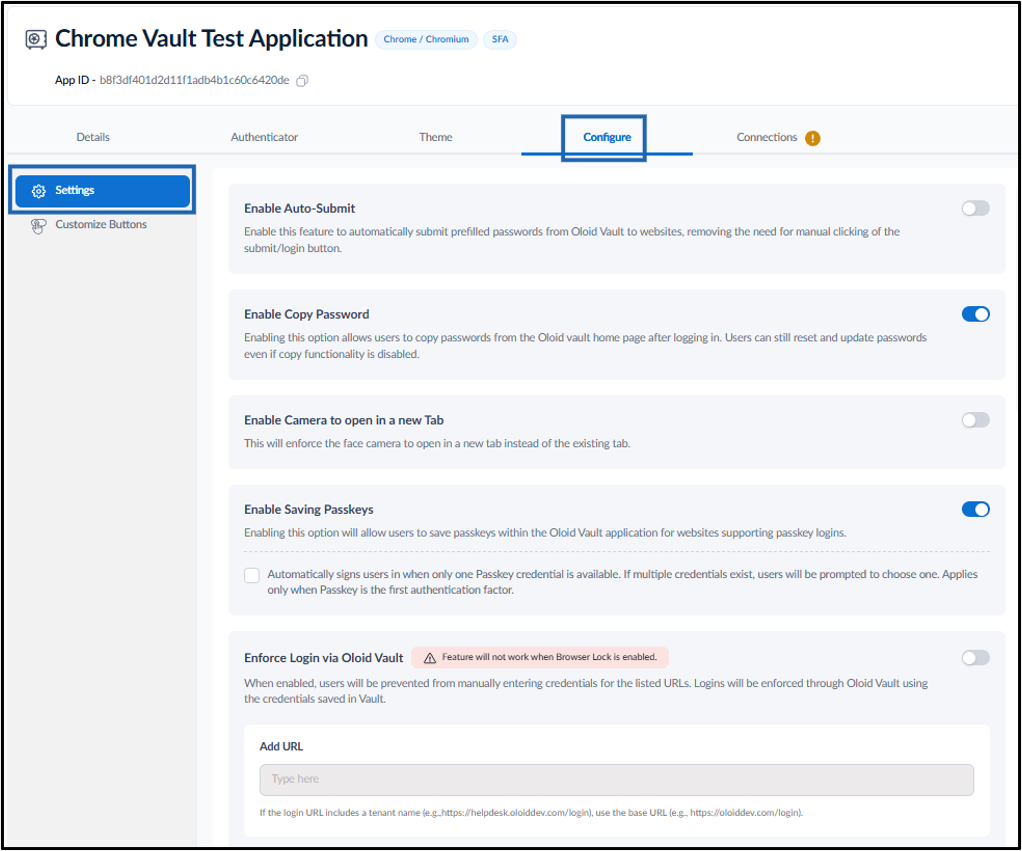Screen dimensions: 1022x851
Task: Toggle Enable Camera to open in a new Tab
Action: [x=975, y=420]
